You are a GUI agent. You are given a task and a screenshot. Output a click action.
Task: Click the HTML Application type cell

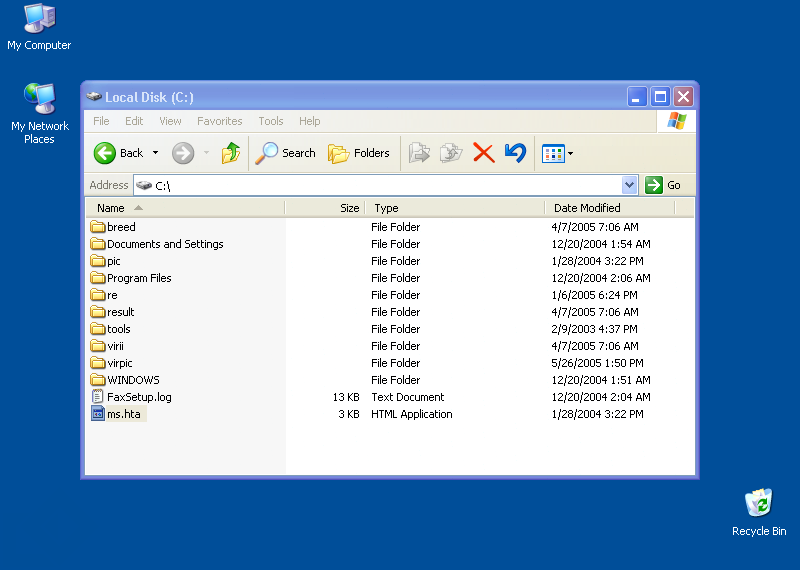412,414
